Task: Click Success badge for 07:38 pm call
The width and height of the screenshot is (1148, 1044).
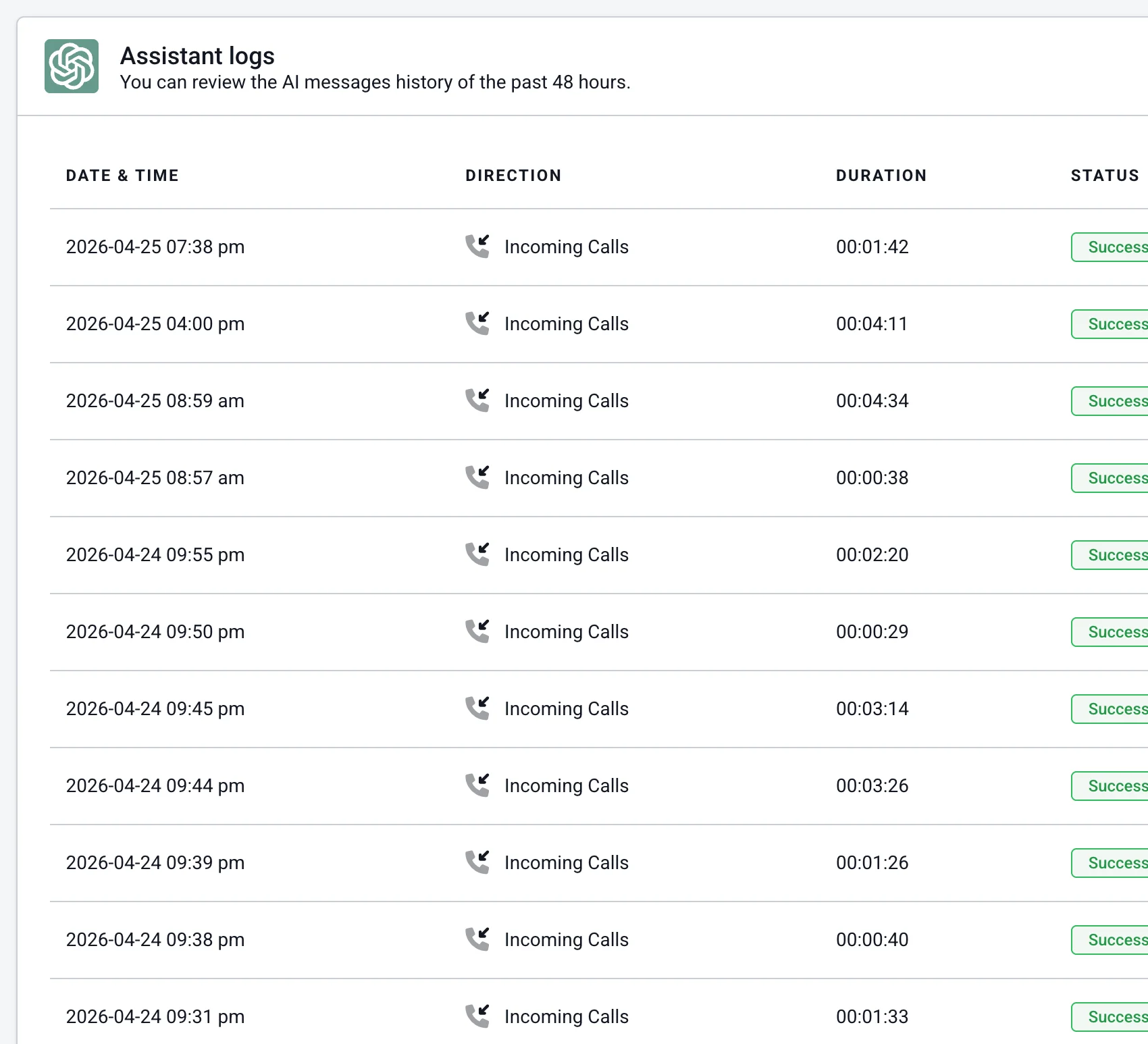Action: pyautogui.click(x=1110, y=247)
